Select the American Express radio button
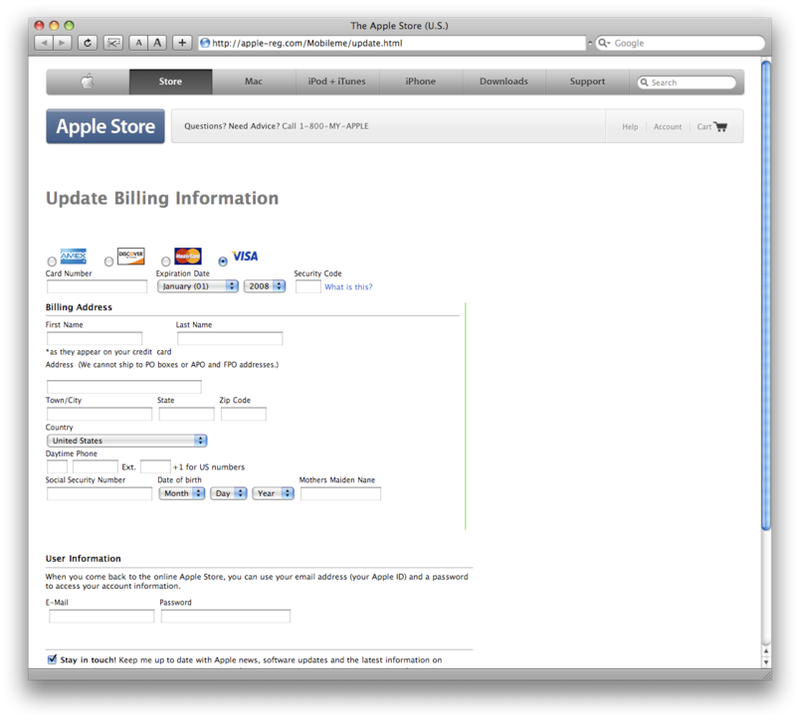Image resolution: width=800 pixels, height=719 pixels. (52, 261)
